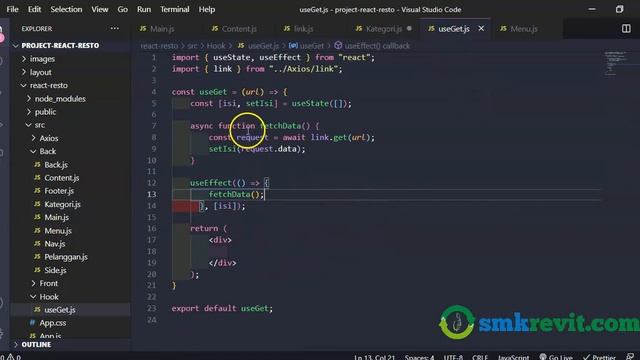
Task: Click Hook in the breadcrumb path
Action: 216,46
